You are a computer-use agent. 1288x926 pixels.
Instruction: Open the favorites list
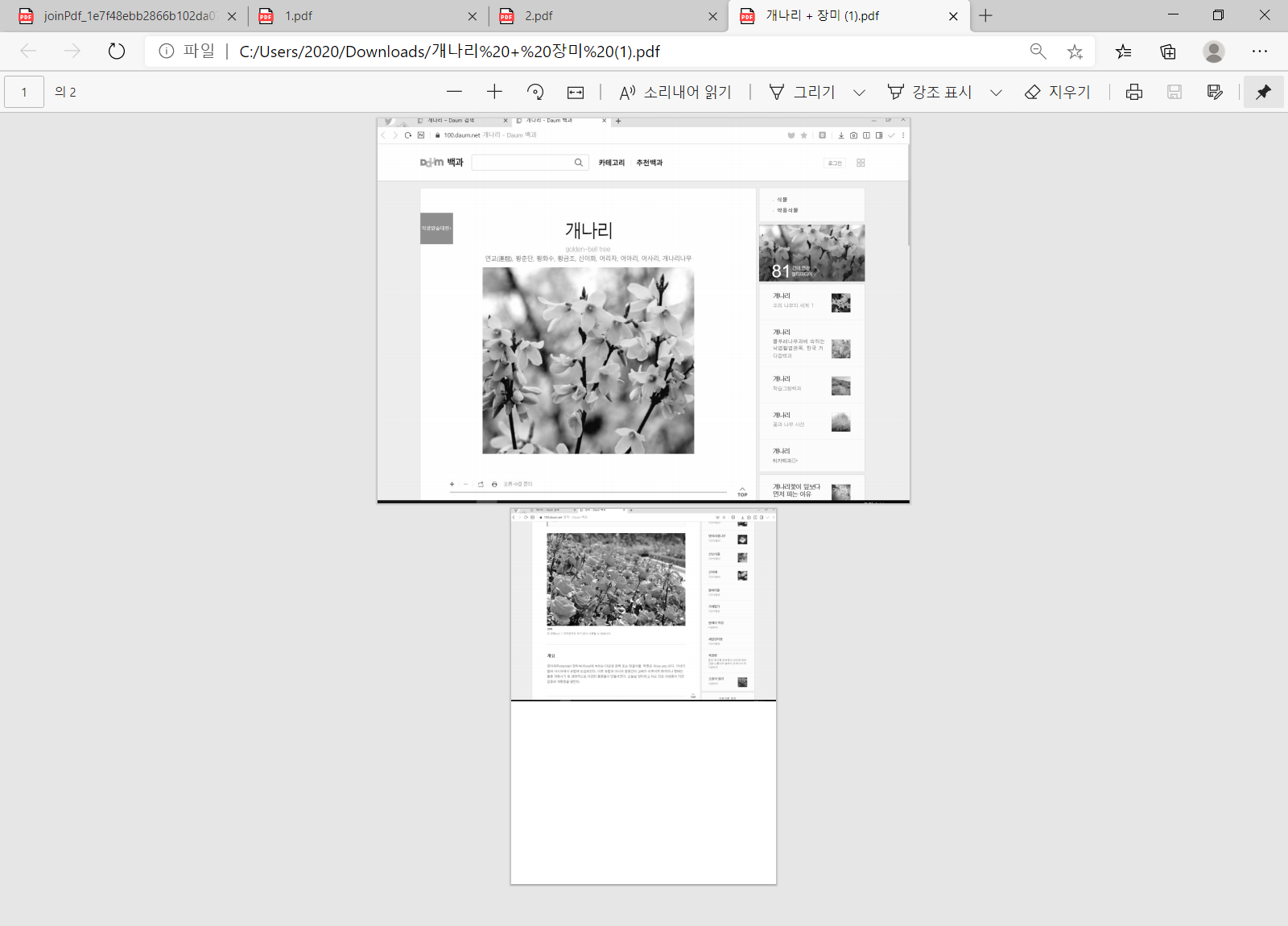point(1124,52)
